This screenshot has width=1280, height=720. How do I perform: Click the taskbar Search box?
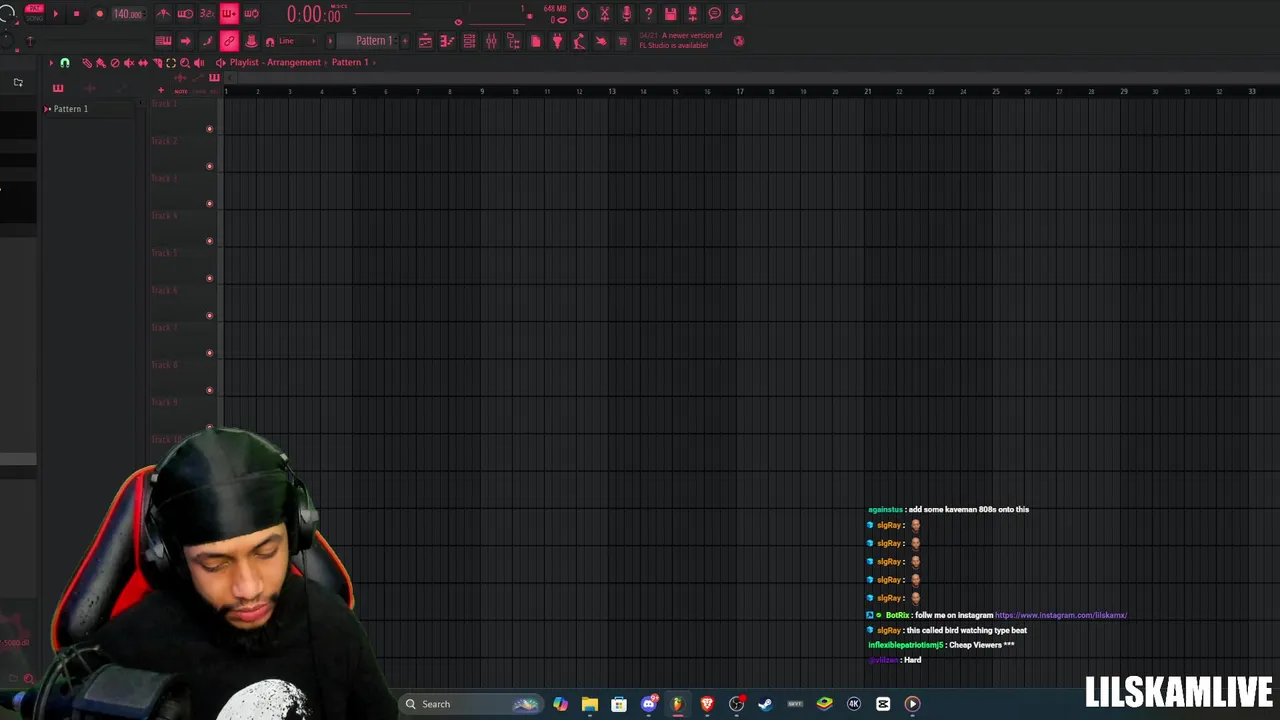point(470,704)
